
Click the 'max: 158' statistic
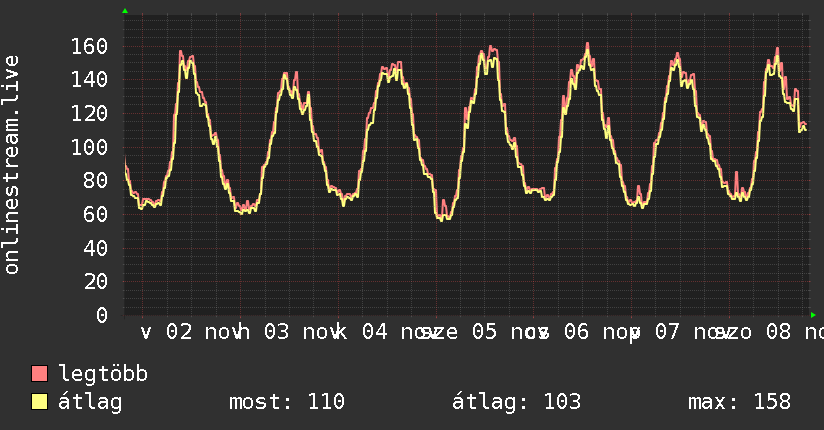(739, 402)
